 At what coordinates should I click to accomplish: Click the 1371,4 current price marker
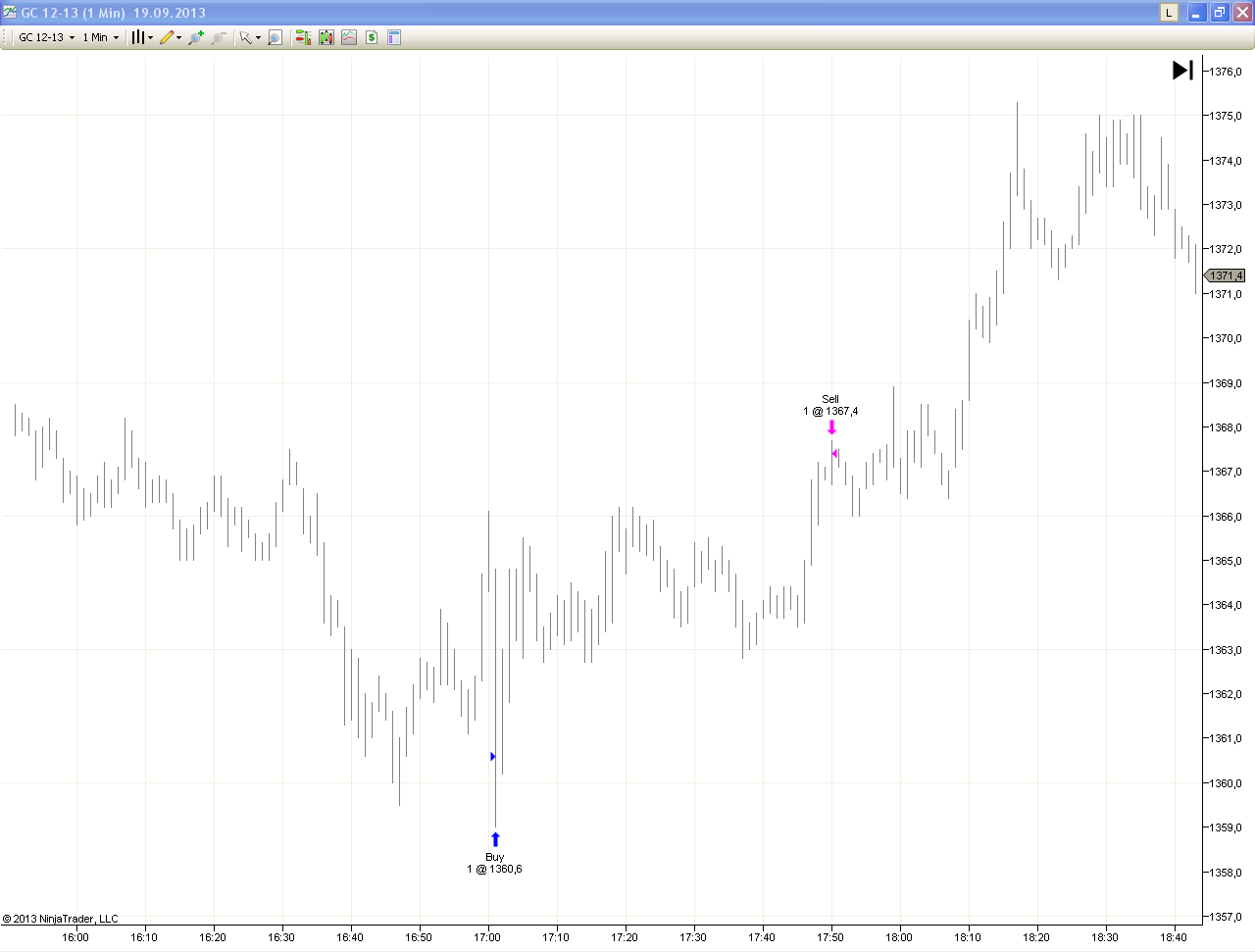(1225, 276)
